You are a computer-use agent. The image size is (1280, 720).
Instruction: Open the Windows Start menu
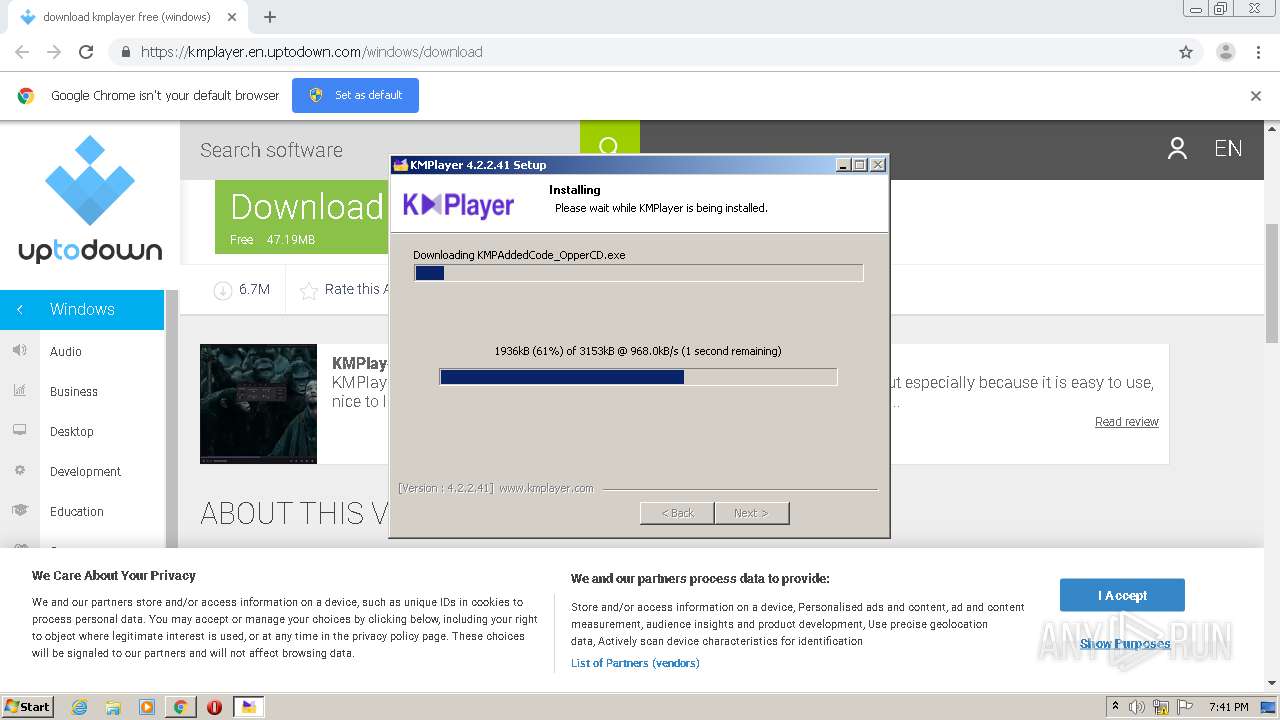[27, 706]
